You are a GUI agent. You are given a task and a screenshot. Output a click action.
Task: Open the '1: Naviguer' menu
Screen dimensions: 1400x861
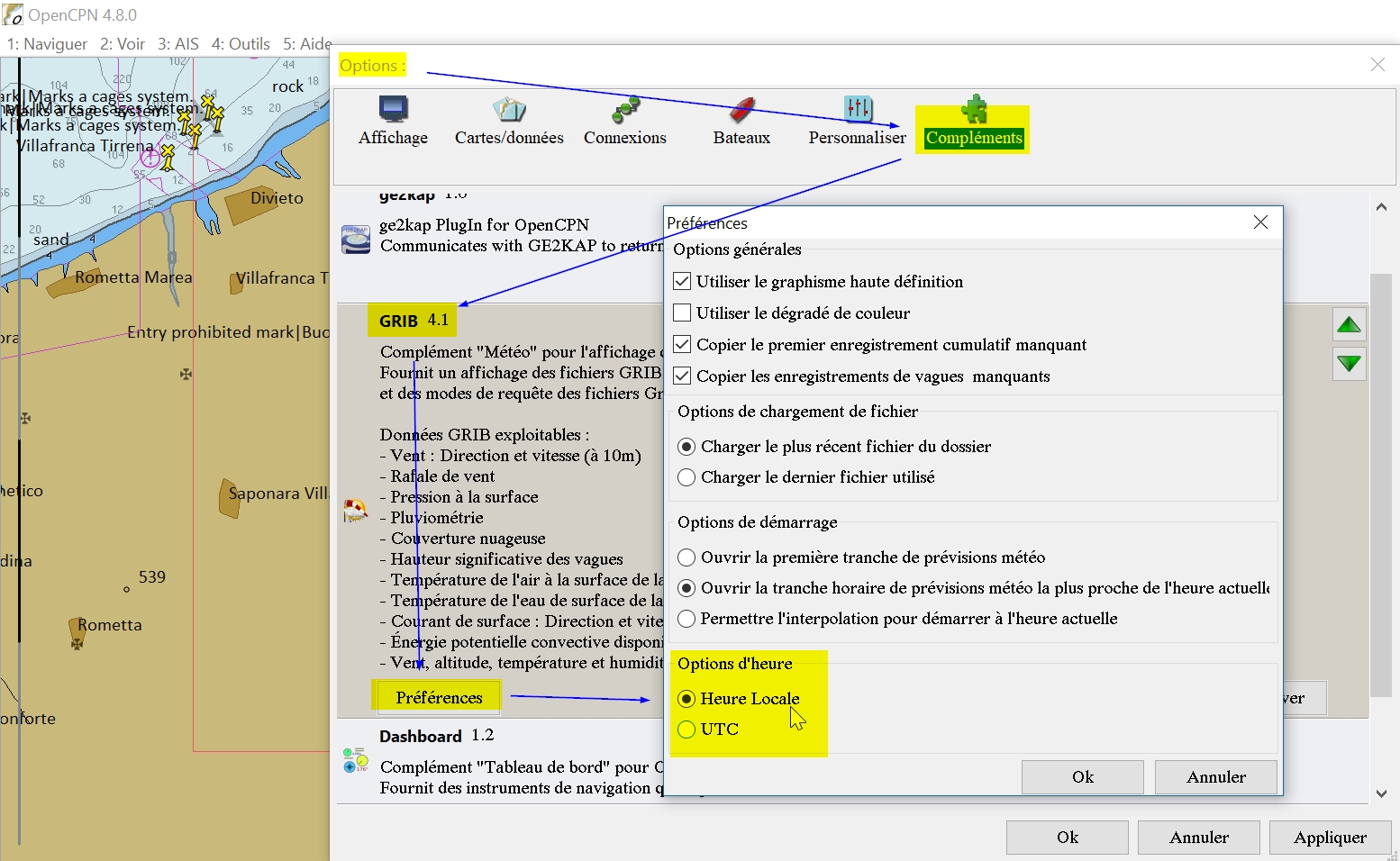(x=47, y=44)
